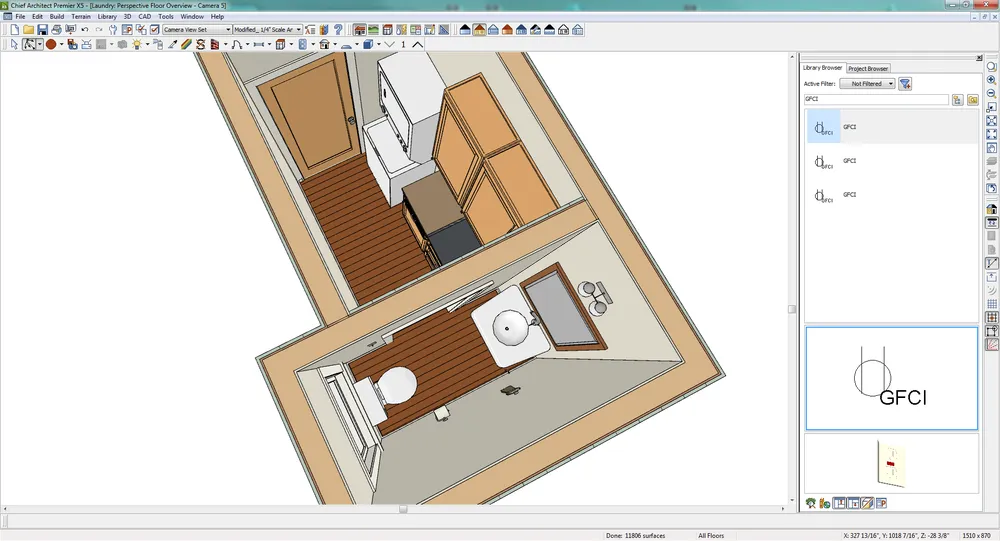Switch to the Project Browser tab
The image size is (1000, 541).
(867, 68)
